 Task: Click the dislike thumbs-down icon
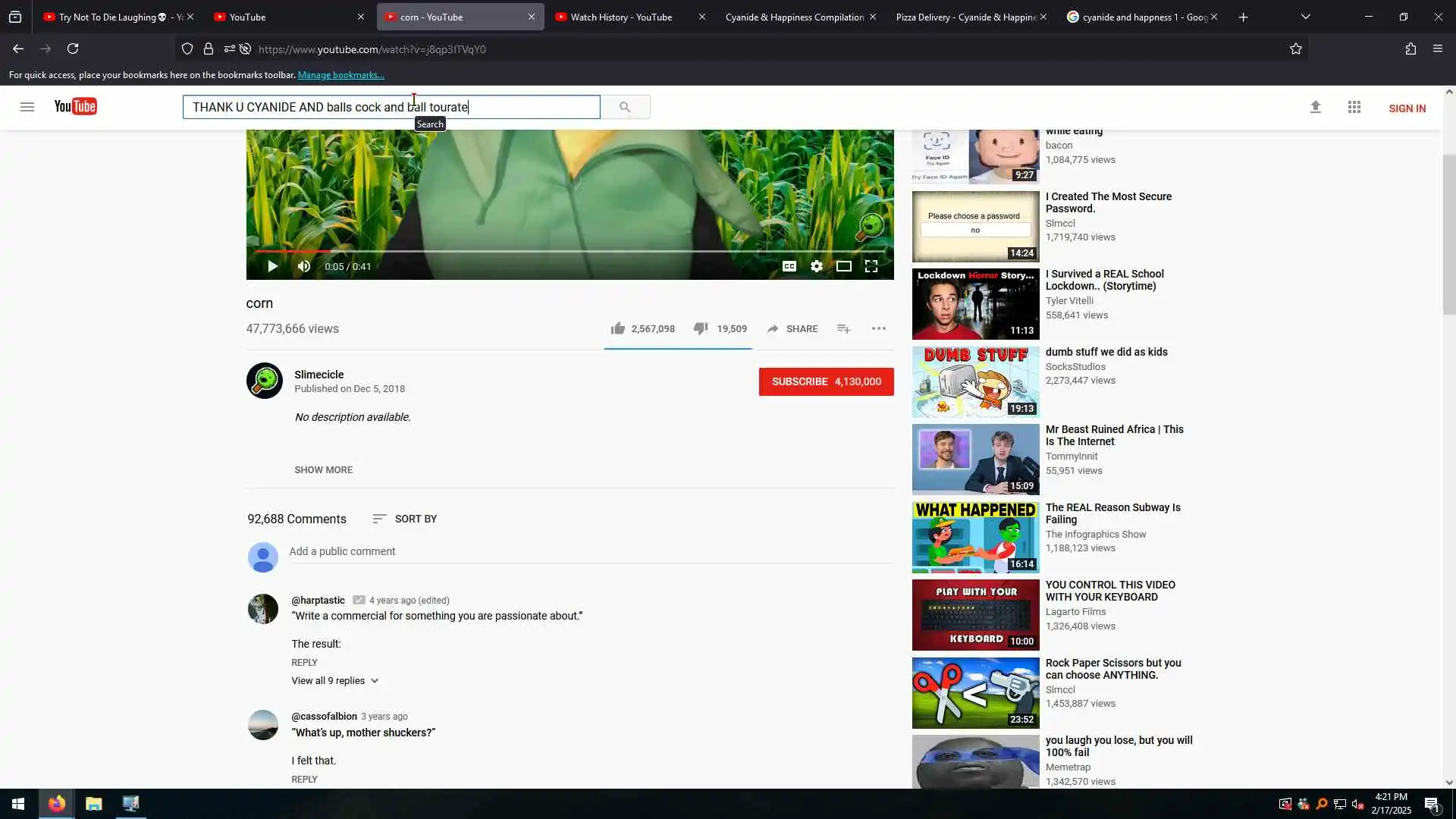pos(701,328)
